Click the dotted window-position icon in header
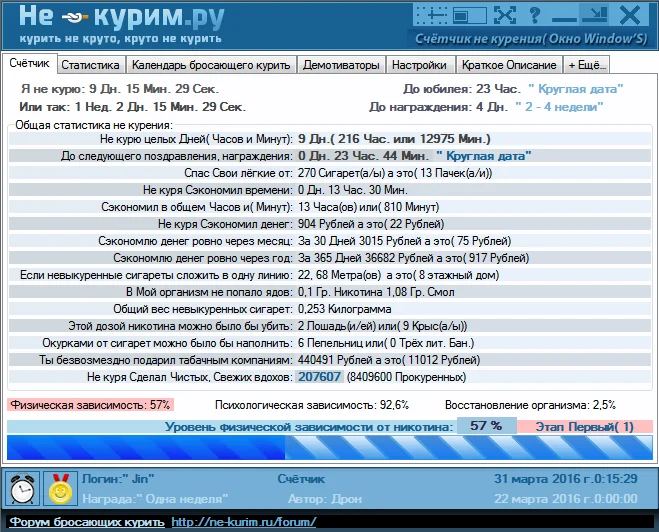 pos(432,15)
